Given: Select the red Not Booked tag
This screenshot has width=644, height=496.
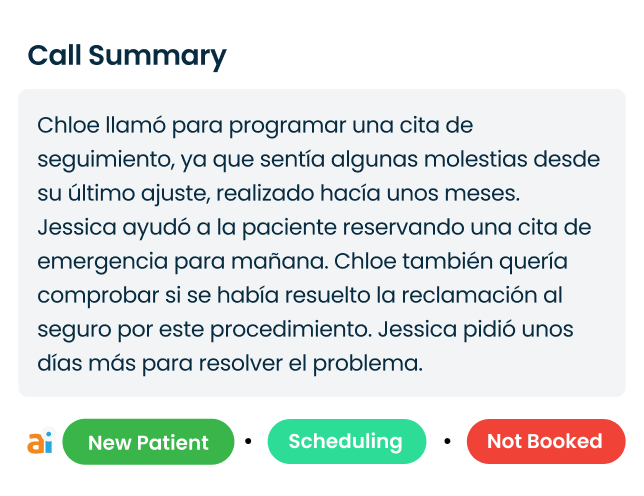Looking at the screenshot, I should click(545, 441).
